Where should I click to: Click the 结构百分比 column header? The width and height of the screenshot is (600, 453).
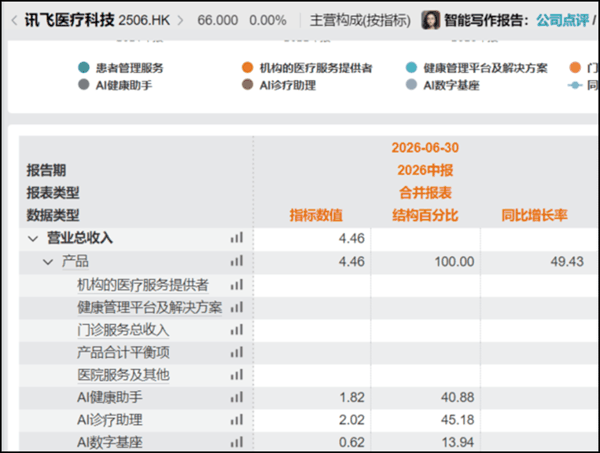pyautogui.click(x=425, y=215)
